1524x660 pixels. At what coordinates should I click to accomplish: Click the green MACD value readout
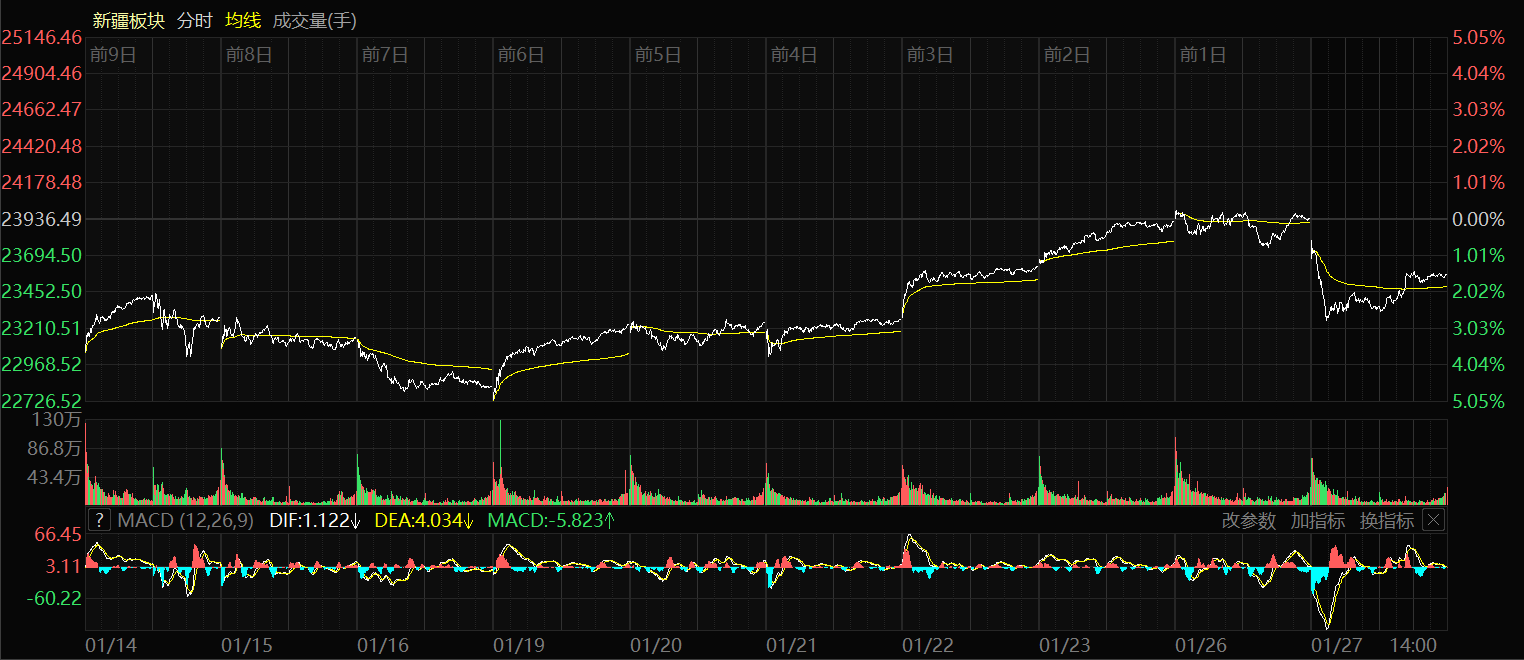point(550,520)
